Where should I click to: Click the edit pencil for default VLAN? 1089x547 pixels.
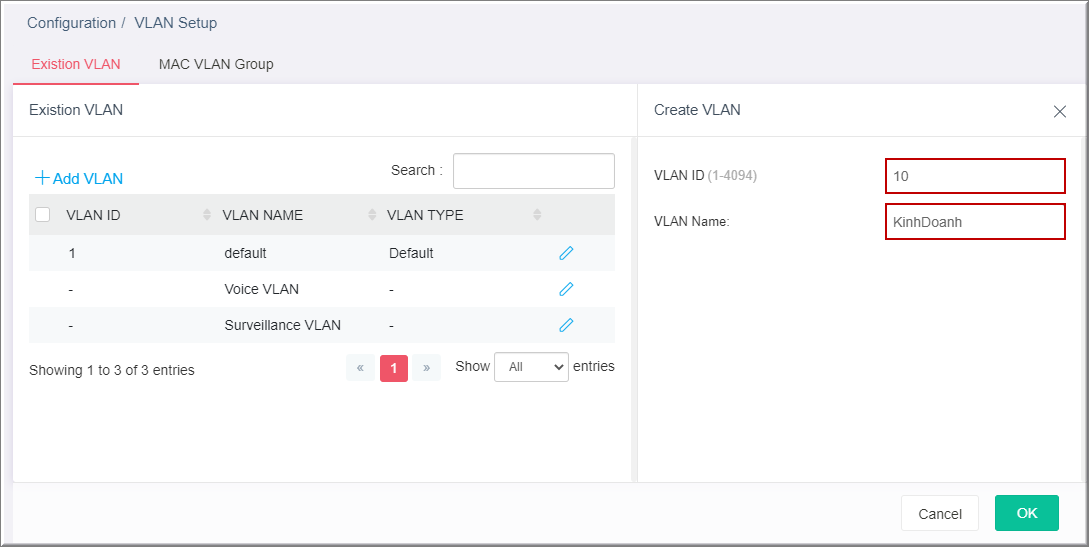tap(566, 253)
